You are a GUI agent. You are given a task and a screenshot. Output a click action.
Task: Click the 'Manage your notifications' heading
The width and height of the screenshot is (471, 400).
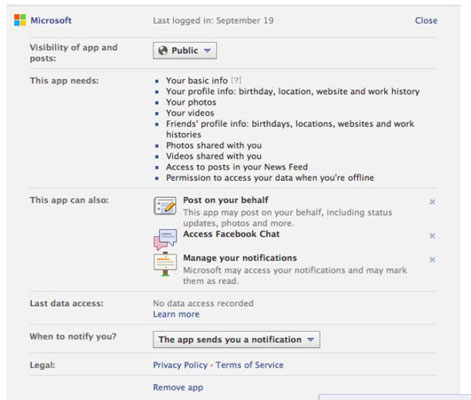tap(240, 258)
